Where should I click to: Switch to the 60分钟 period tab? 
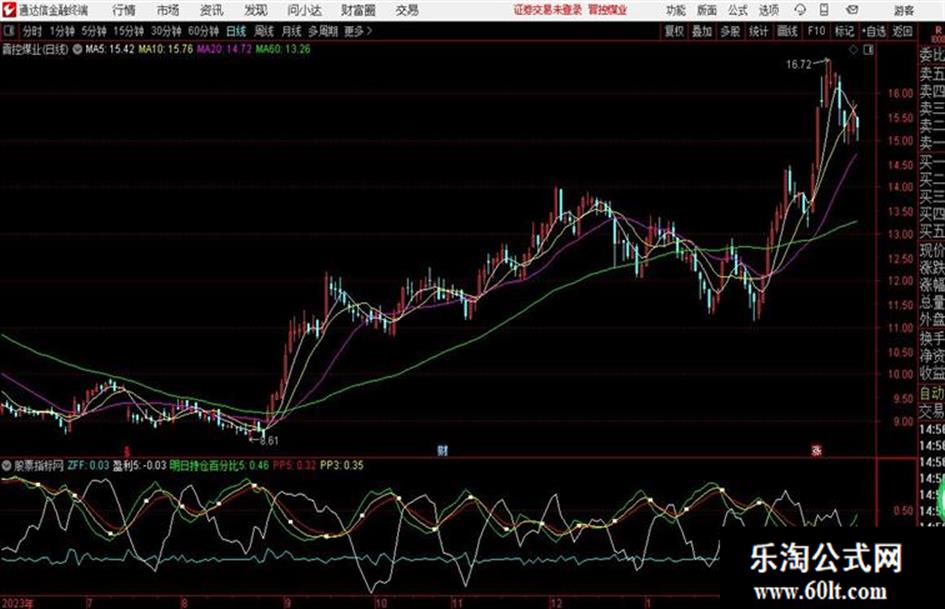(x=204, y=31)
